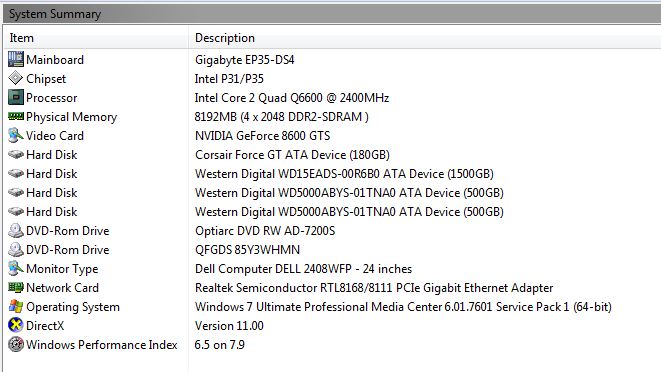Select the Chipset diamond icon
Screen dimensions: 661x372
point(16,78)
